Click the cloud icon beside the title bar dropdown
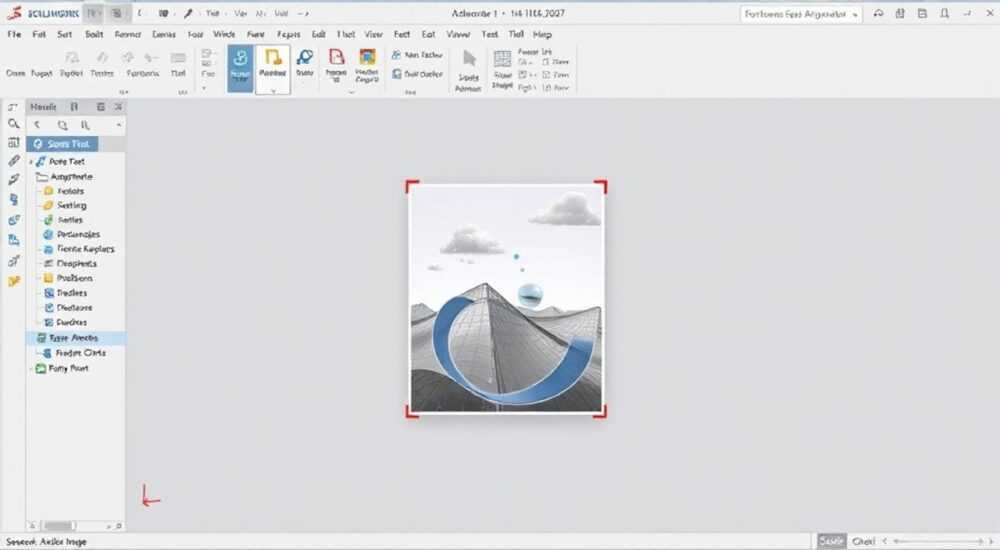The height and width of the screenshot is (550, 1000). 878,13
